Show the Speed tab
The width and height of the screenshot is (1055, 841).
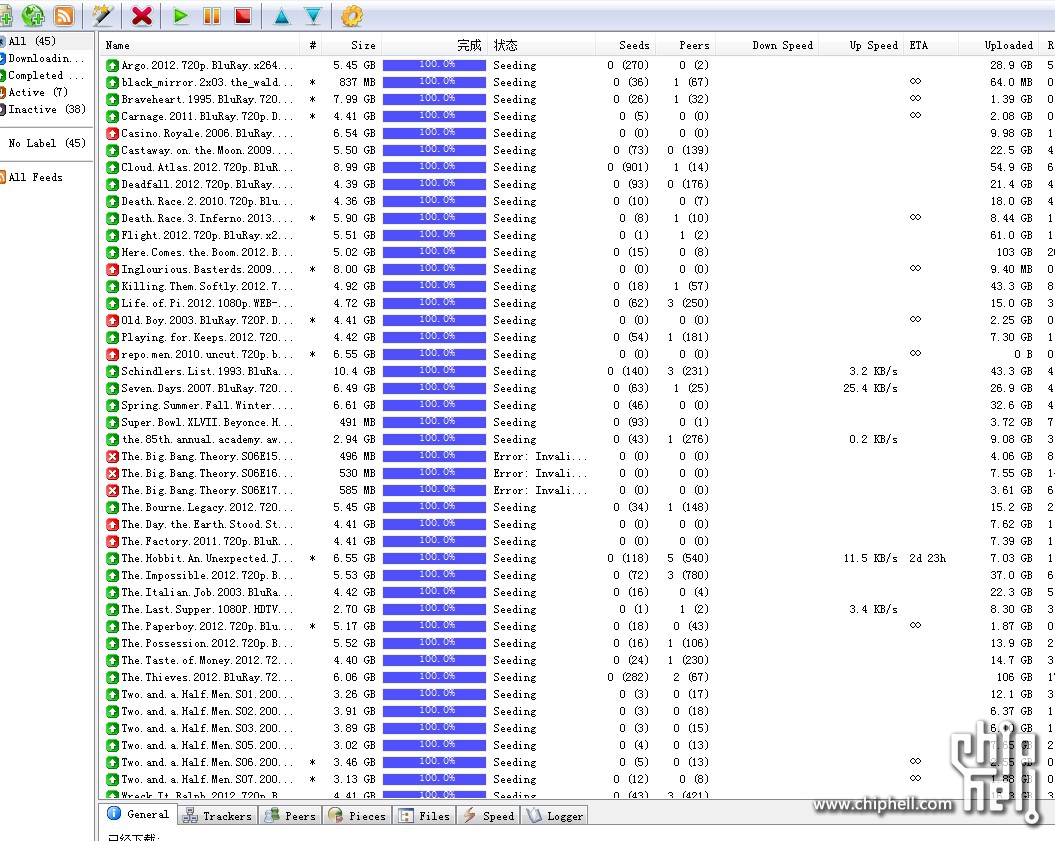[489, 816]
